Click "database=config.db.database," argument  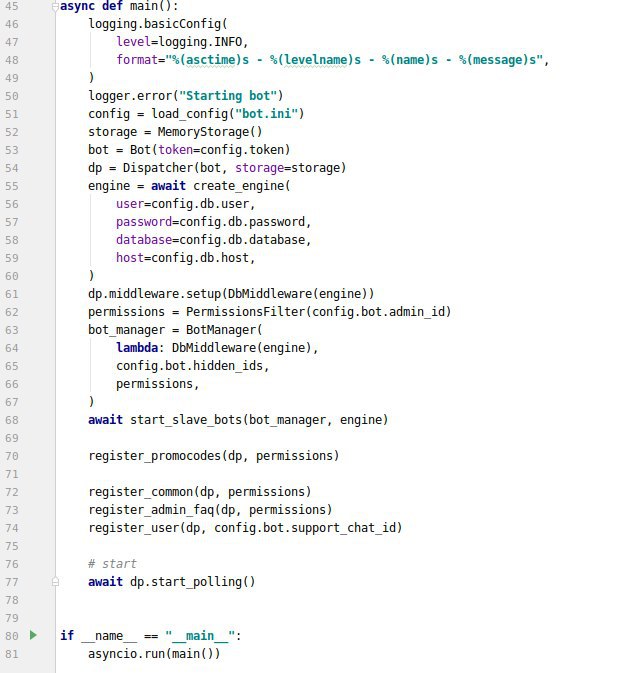pyautogui.click(x=213, y=240)
